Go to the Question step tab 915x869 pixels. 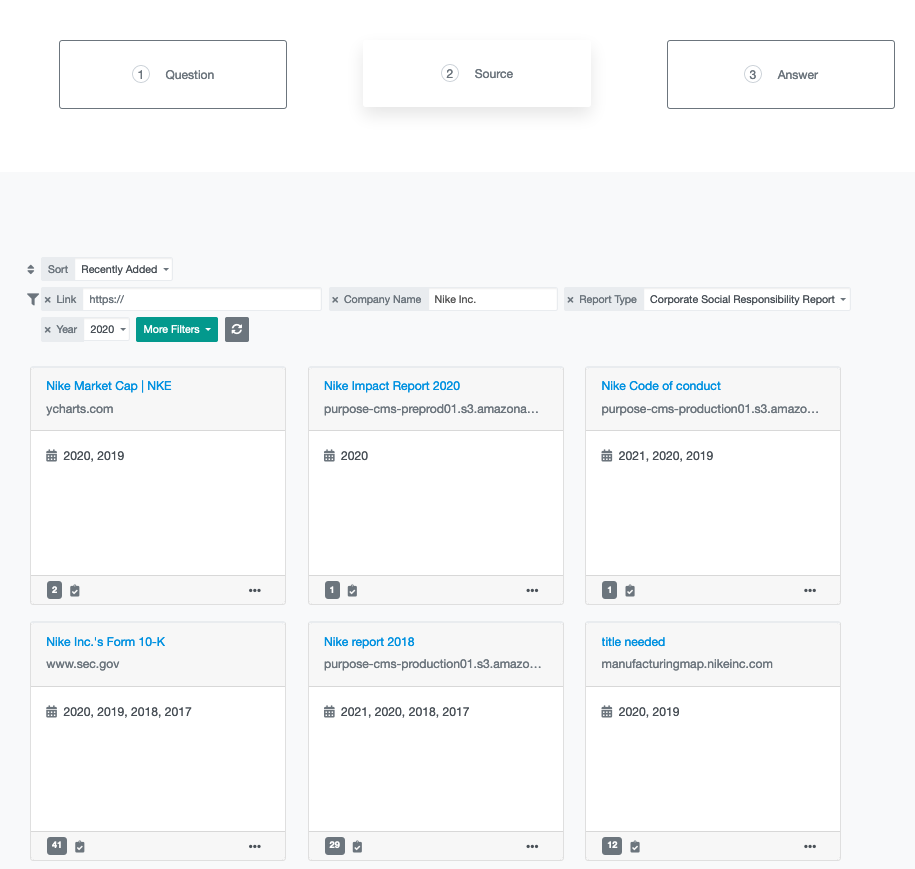click(x=173, y=74)
